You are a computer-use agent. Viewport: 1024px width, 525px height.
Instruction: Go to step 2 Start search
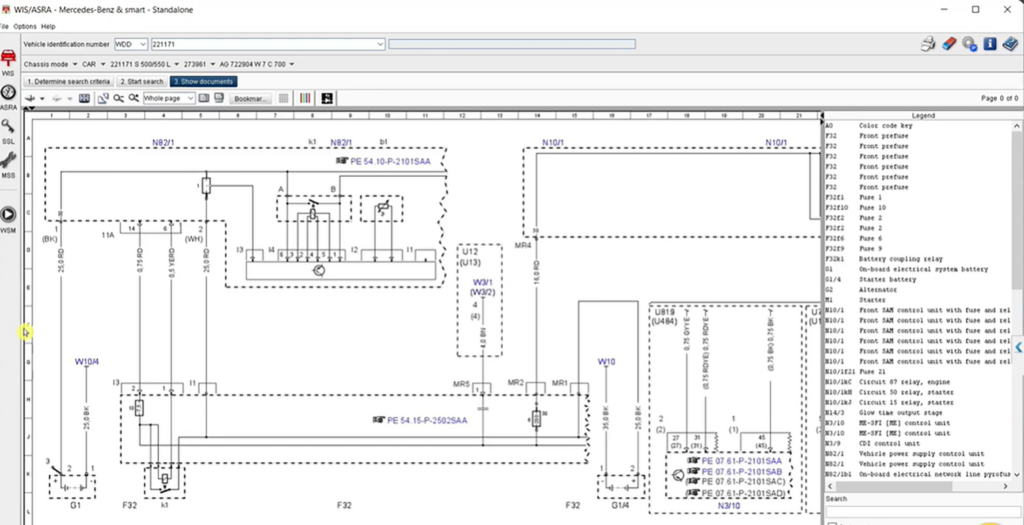point(141,82)
